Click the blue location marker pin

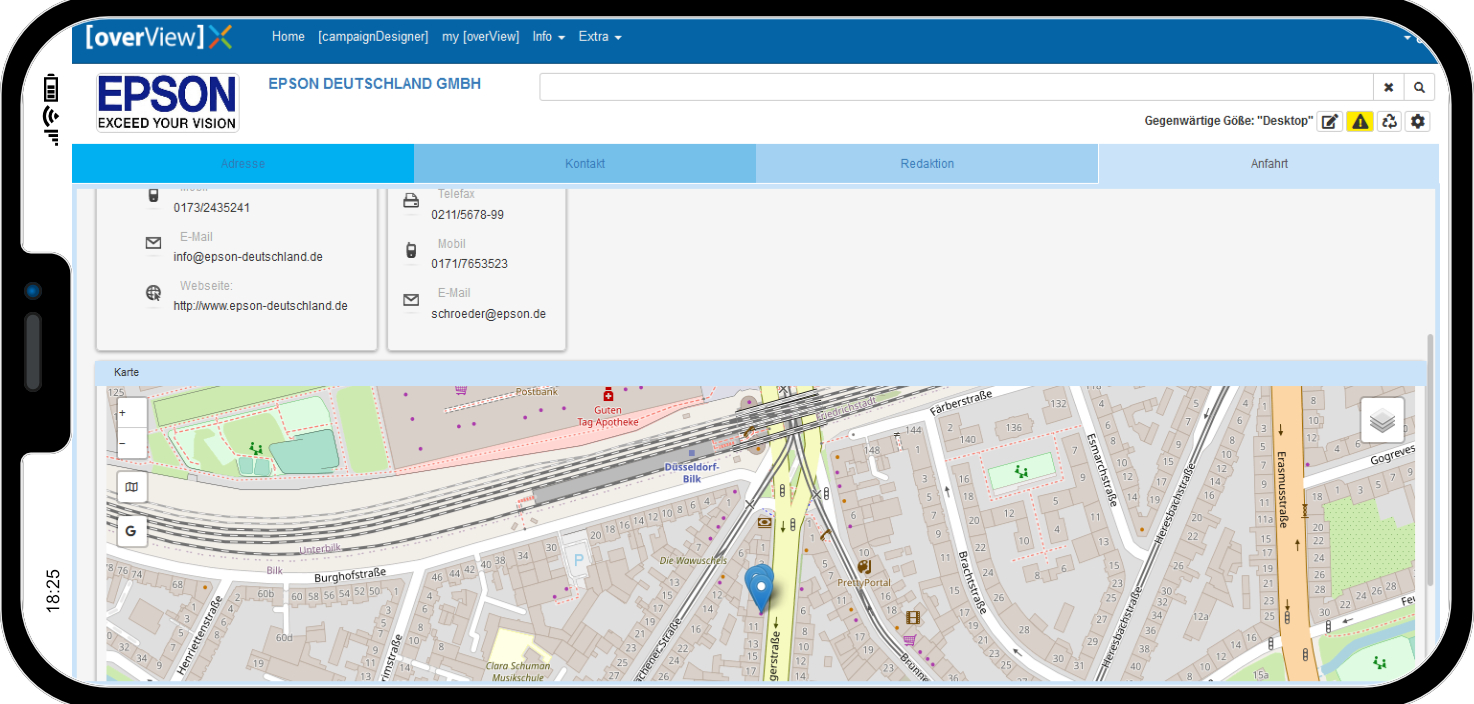pos(760,588)
